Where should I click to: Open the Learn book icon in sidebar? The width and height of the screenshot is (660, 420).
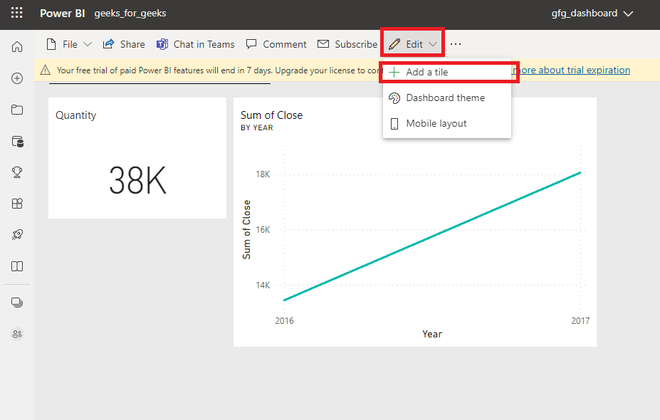(x=17, y=267)
